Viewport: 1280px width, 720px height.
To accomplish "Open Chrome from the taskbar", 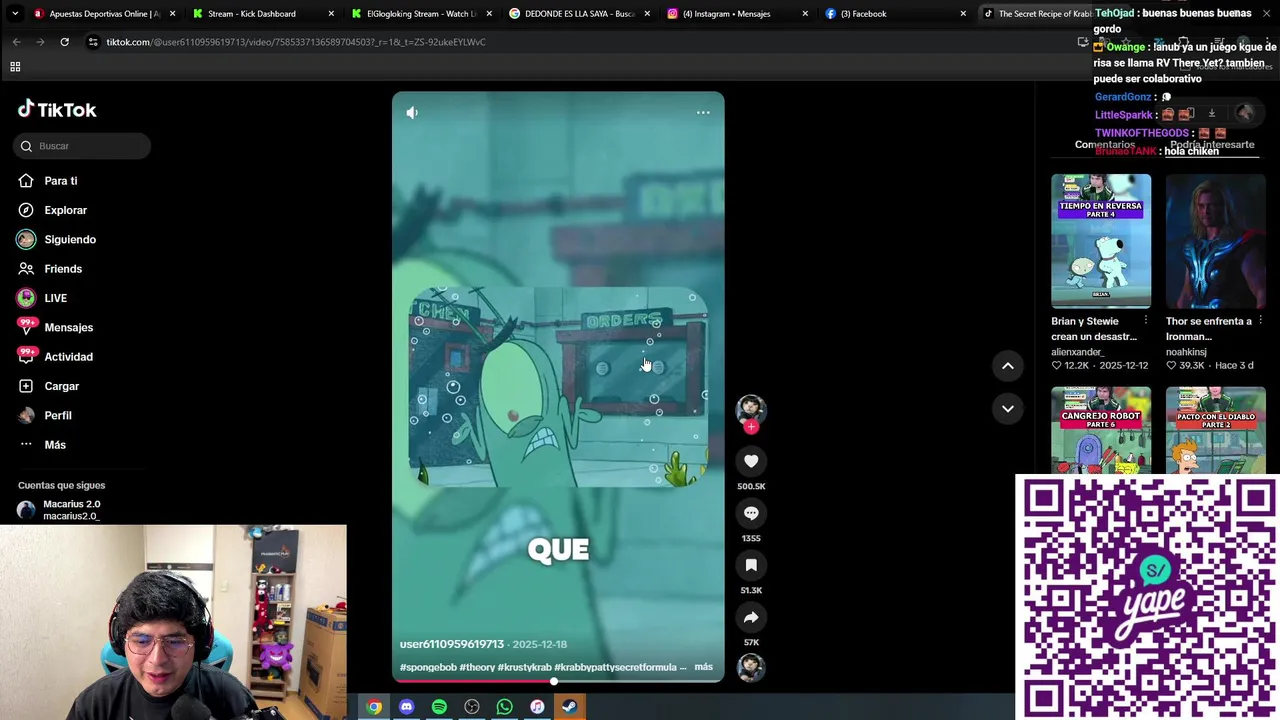I will coord(374,707).
